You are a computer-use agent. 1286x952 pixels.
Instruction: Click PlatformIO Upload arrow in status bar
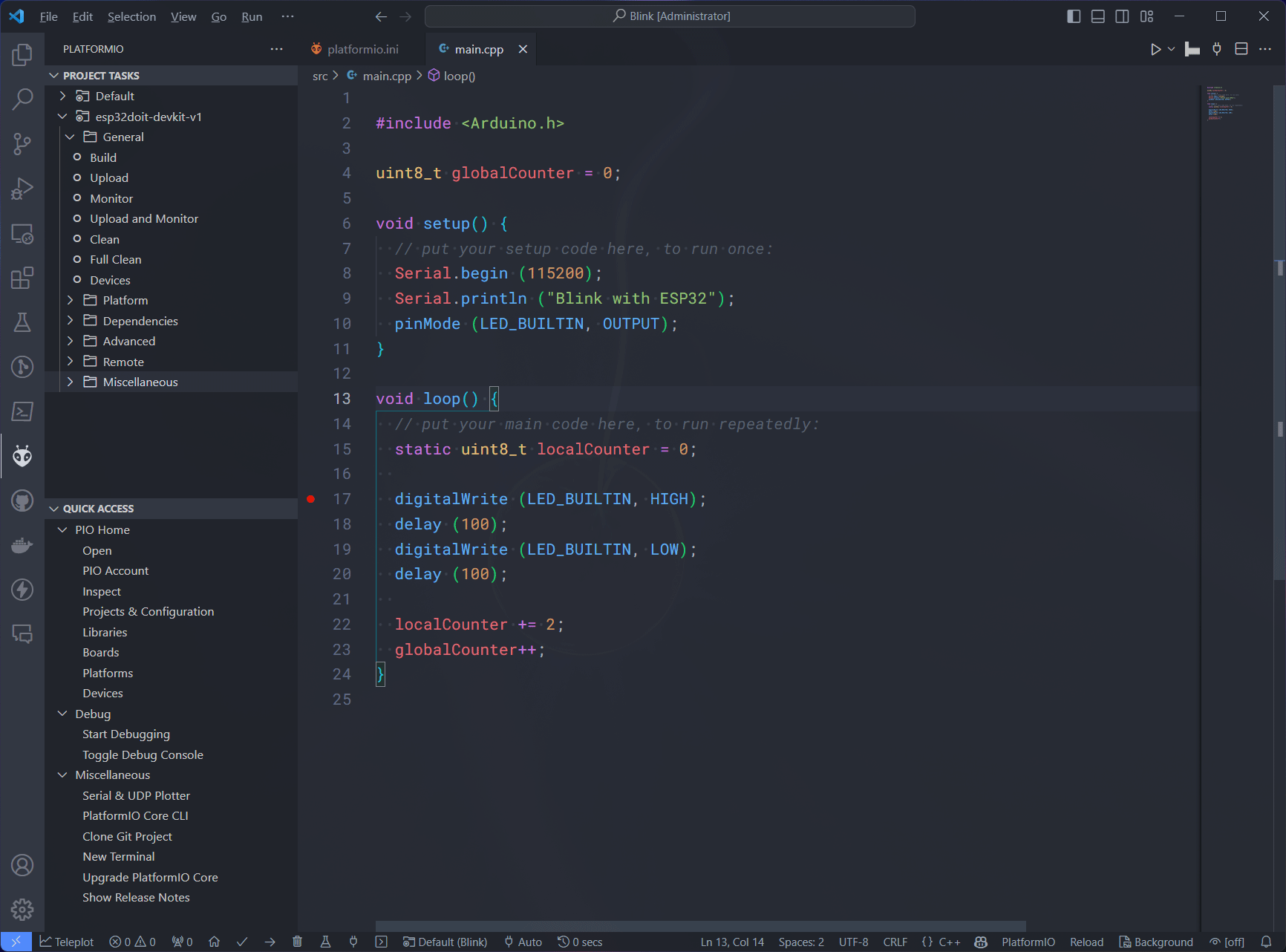pos(270,942)
